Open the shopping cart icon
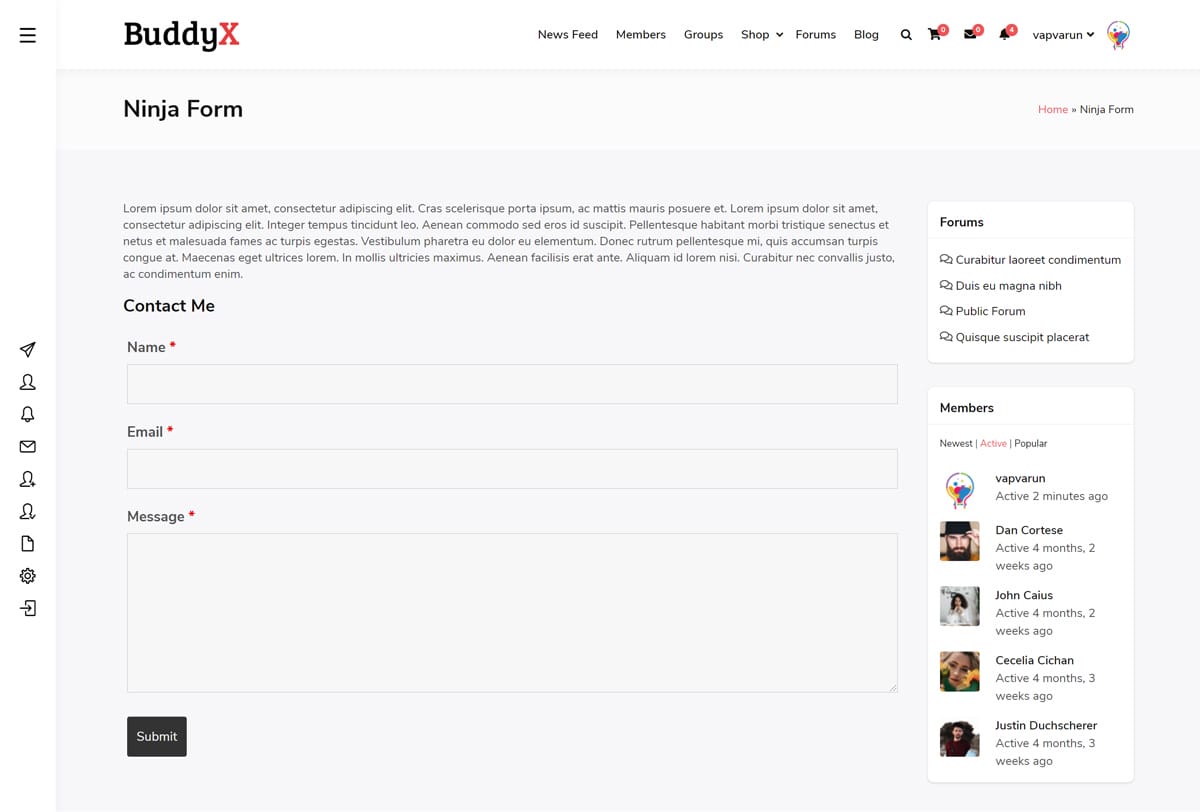The height and width of the screenshot is (812, 1200). click(934, 35)
